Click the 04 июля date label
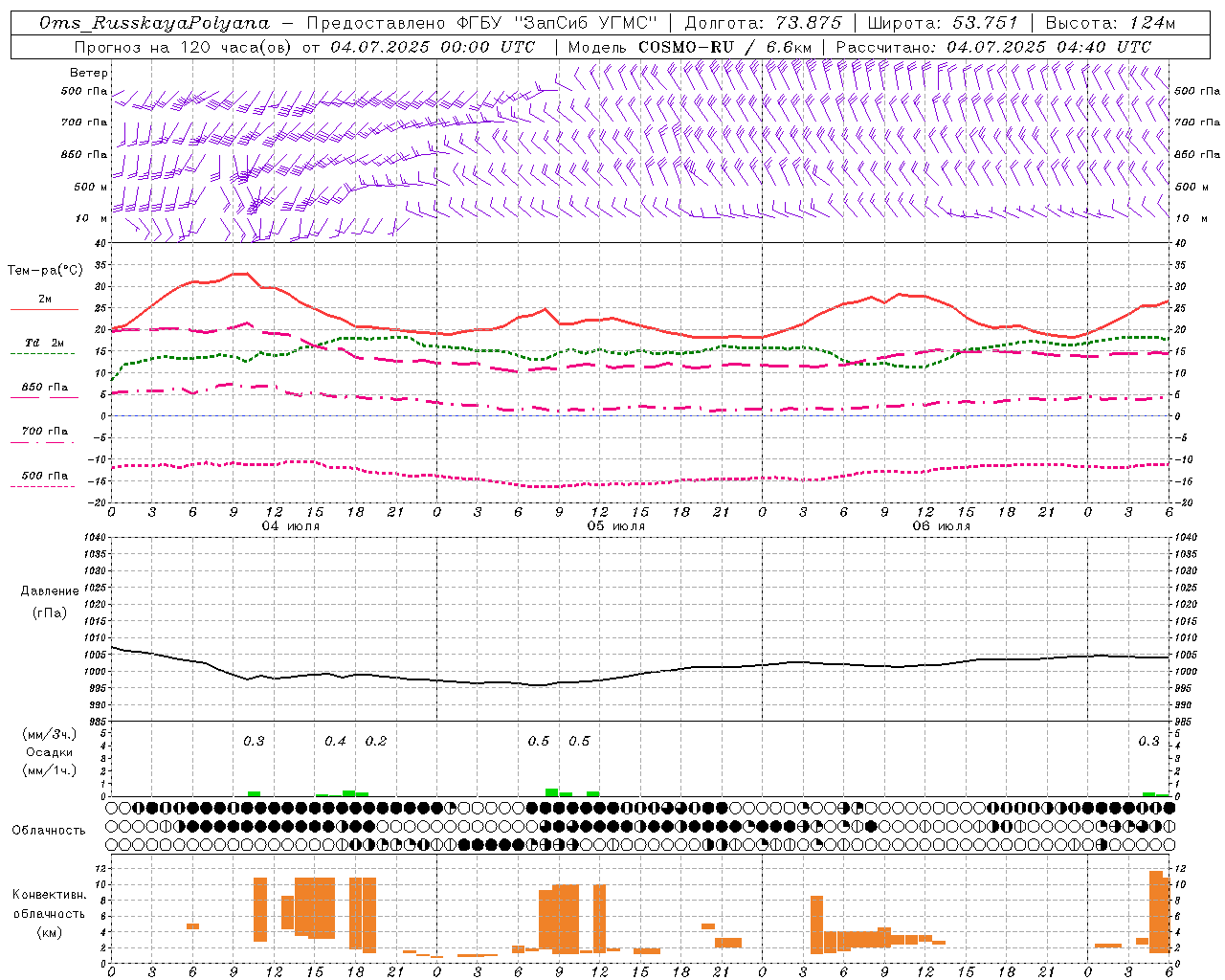Viewport: 1225px width, 980px height. [291, 526]
